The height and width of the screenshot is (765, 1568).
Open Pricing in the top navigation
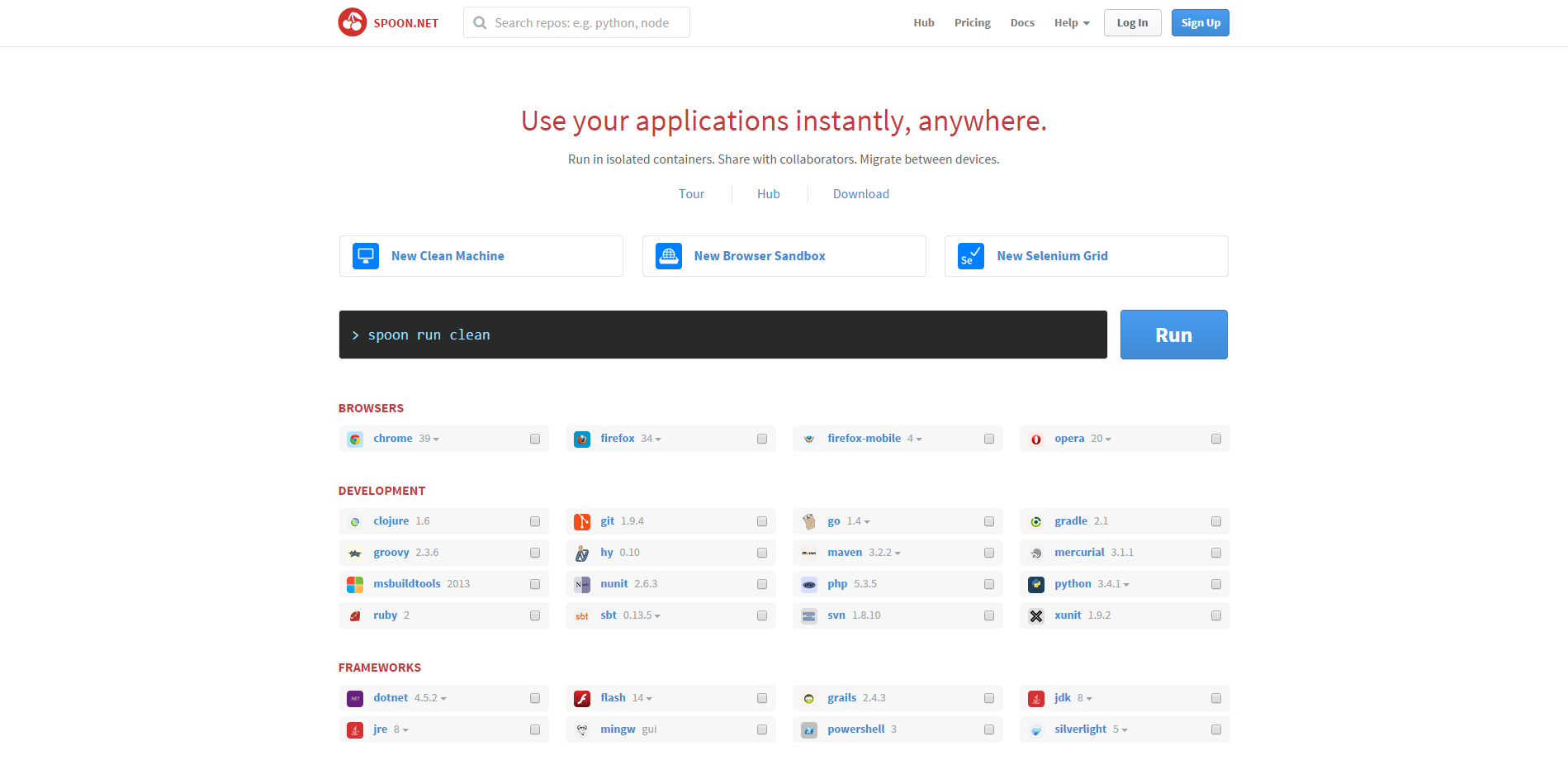973,23
